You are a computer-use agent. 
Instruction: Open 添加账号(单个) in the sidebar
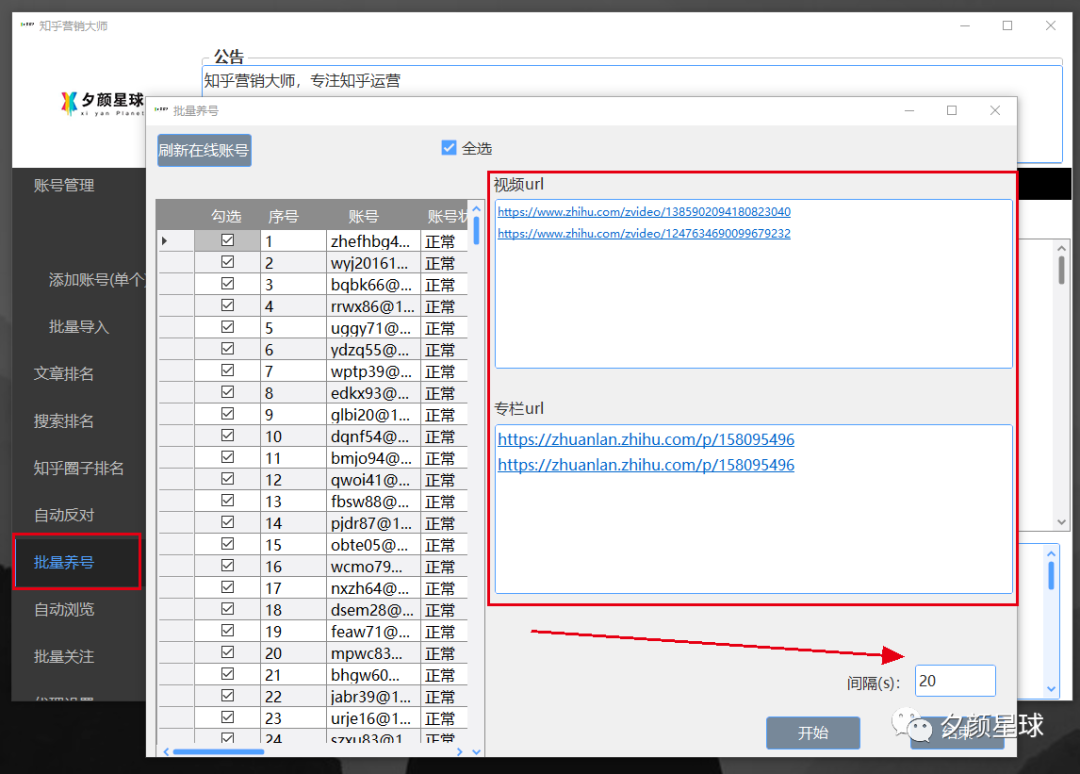coord(96,280)
